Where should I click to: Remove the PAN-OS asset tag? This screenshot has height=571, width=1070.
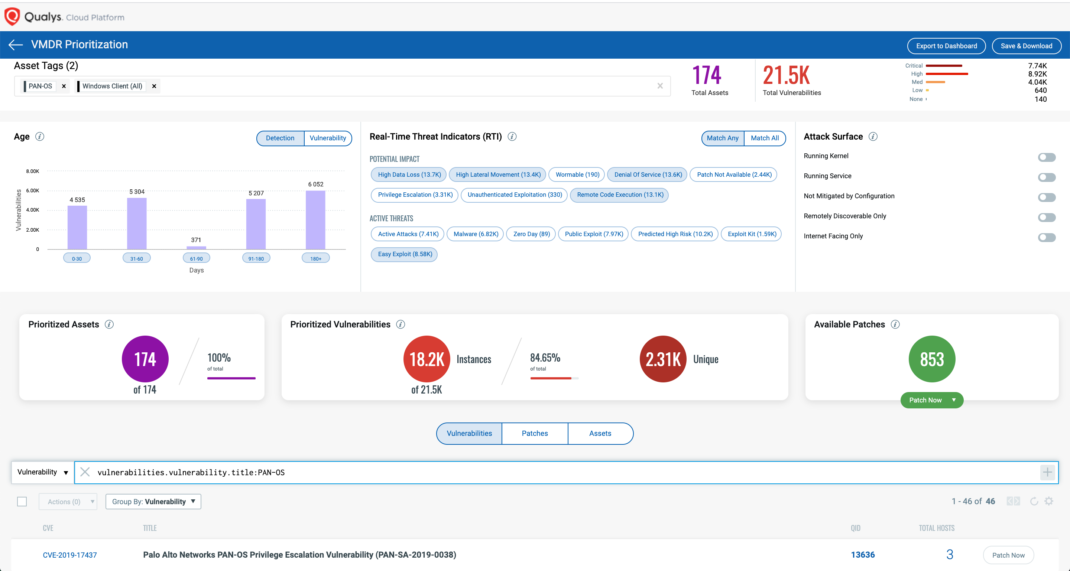pos(64,87)
